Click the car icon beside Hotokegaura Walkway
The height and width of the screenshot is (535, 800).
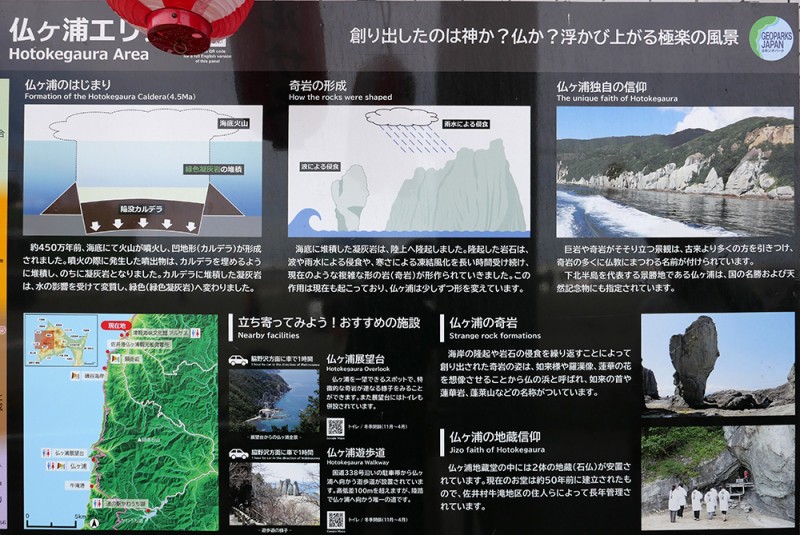click(x=238, y=453)
